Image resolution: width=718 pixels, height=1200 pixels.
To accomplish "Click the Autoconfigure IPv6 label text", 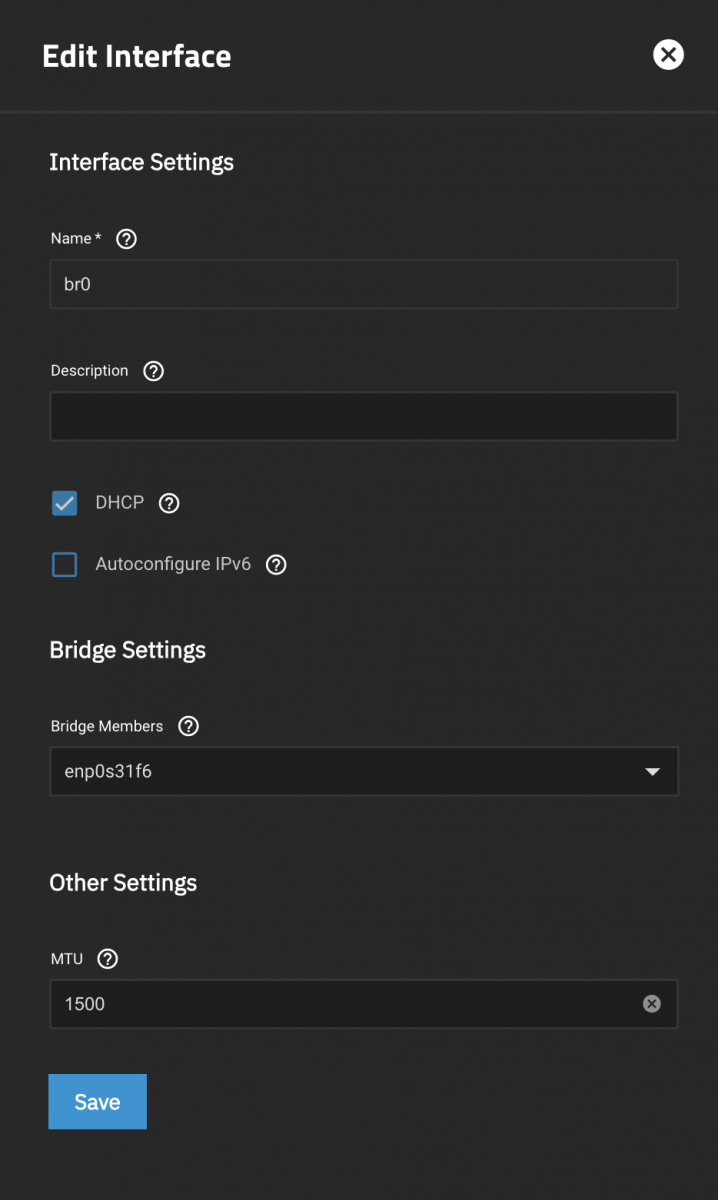I will pyautogui.click(x=173, y=564).
